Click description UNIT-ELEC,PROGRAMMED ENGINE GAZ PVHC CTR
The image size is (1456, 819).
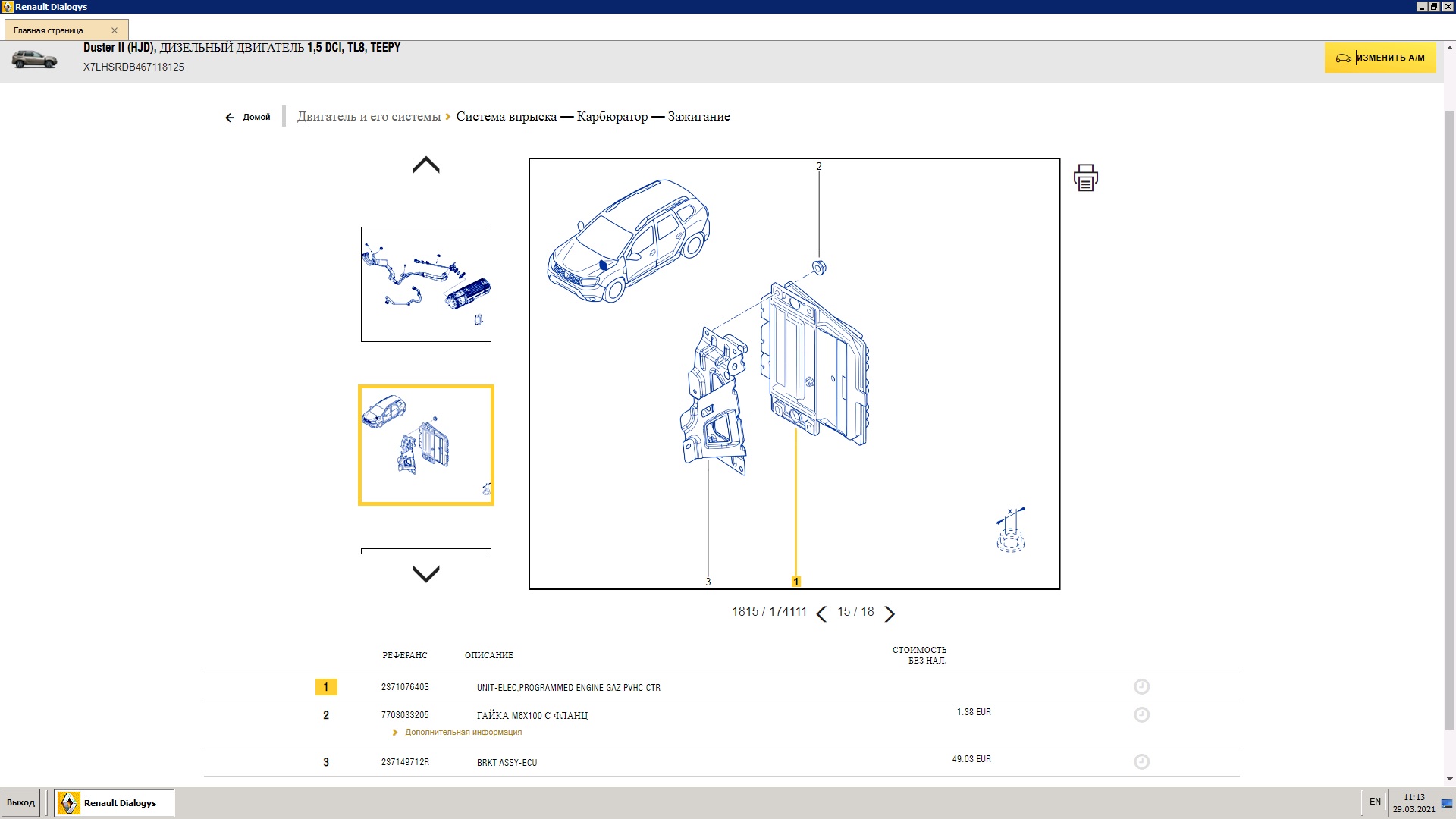click(x=569, y=688)
